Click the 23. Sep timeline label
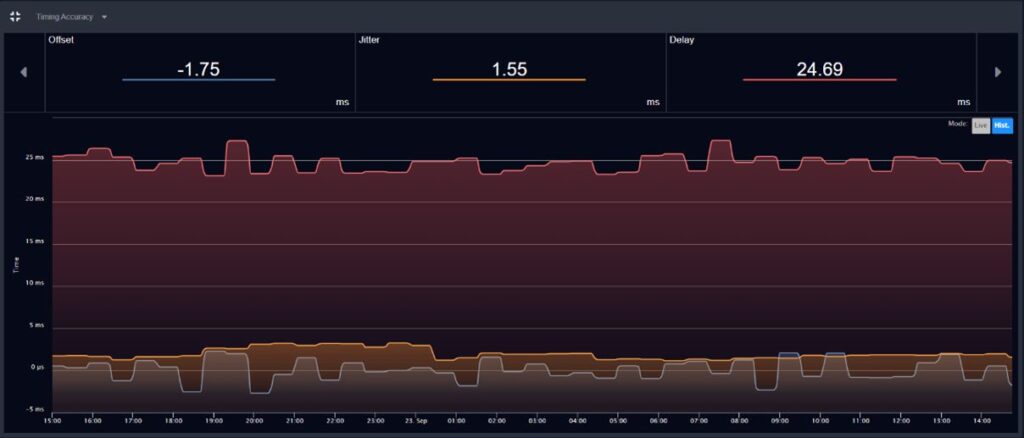 pos(415,421)
